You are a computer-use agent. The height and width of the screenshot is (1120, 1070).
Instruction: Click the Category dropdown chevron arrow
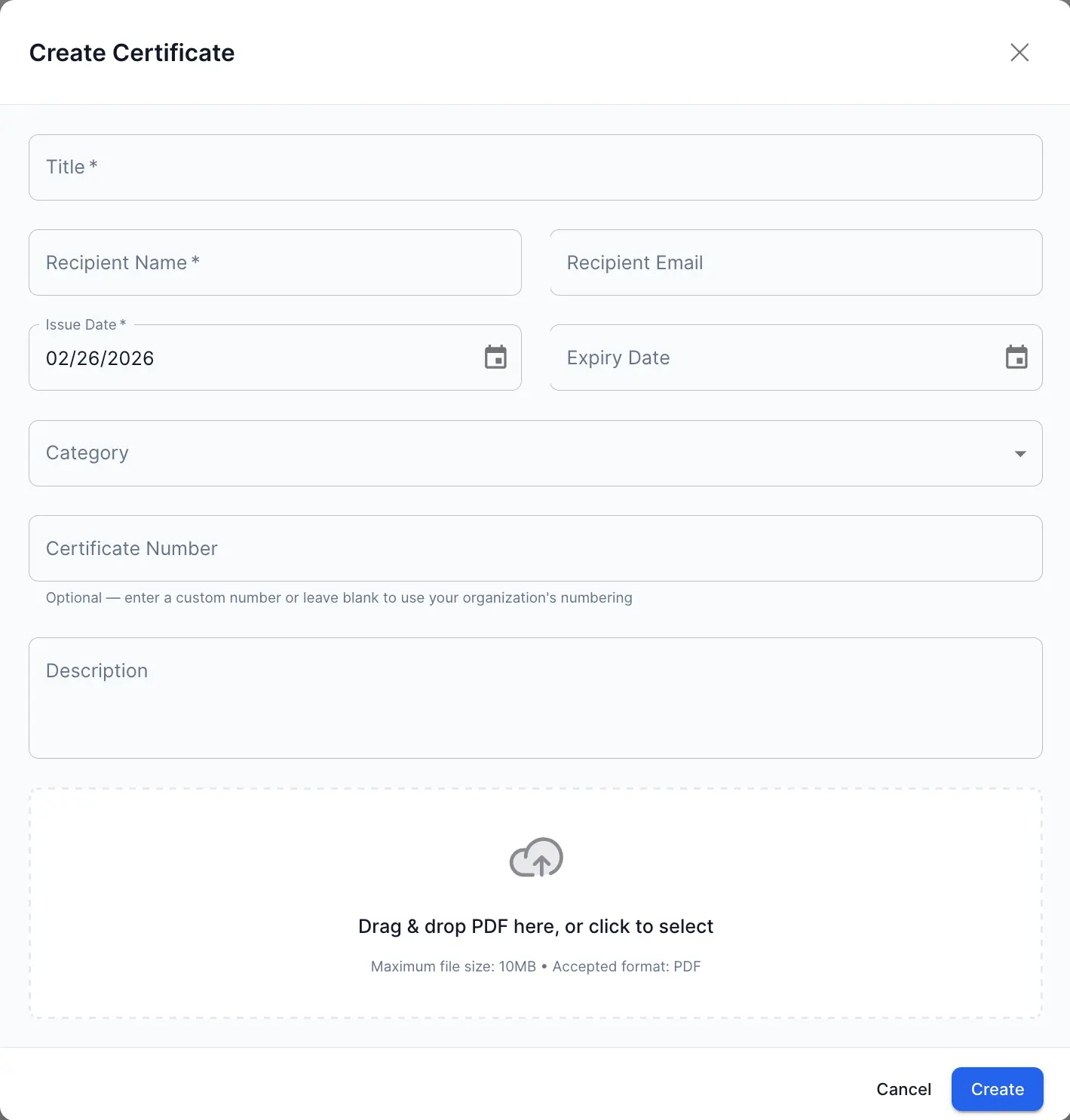click(1019, 453)
